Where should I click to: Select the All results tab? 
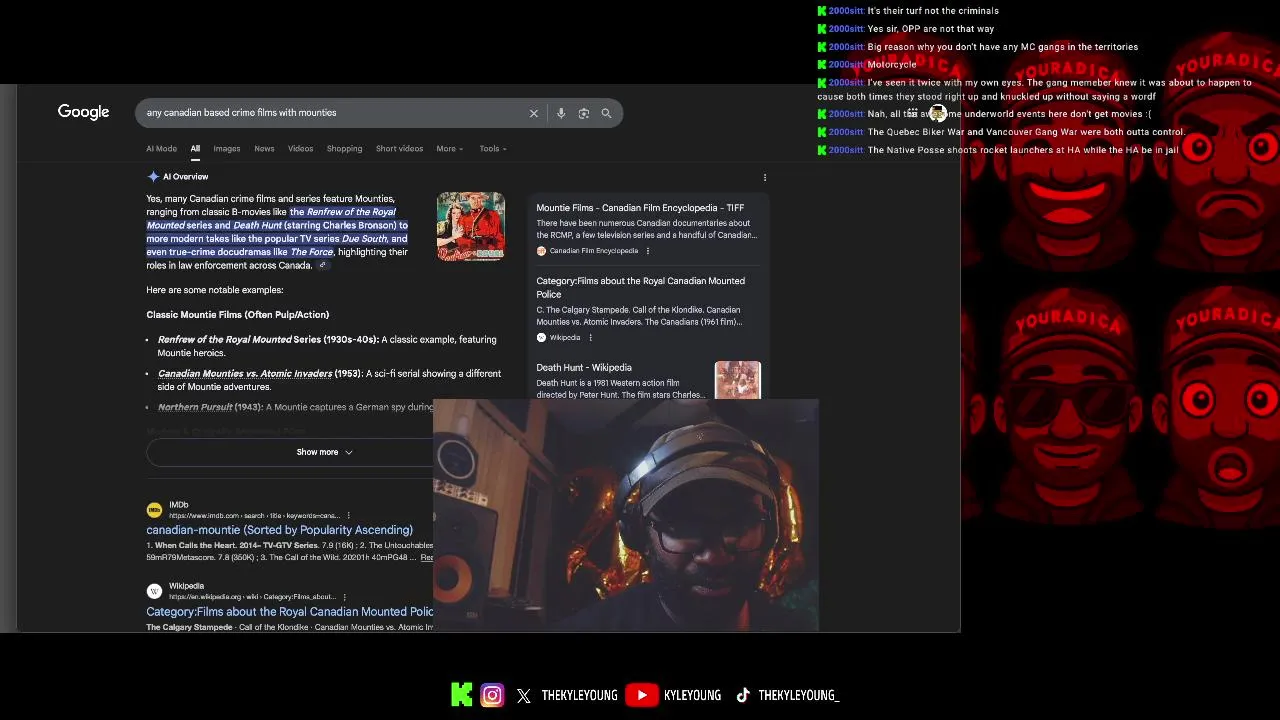coord(195,149)
